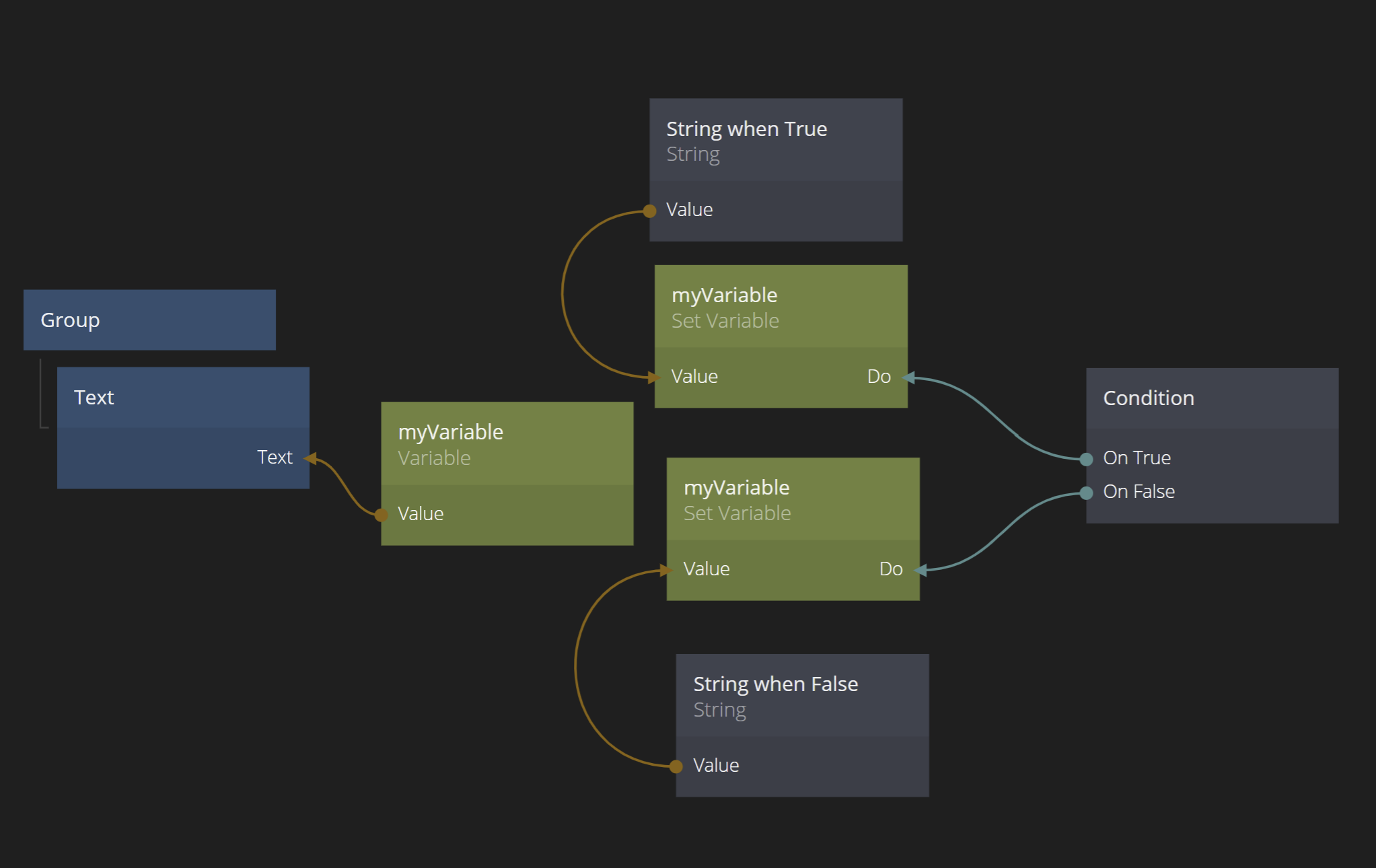Screen dimensions: 1376x868
Task: Select lower myVariable Set Variable node
Action: coord(793,500)
